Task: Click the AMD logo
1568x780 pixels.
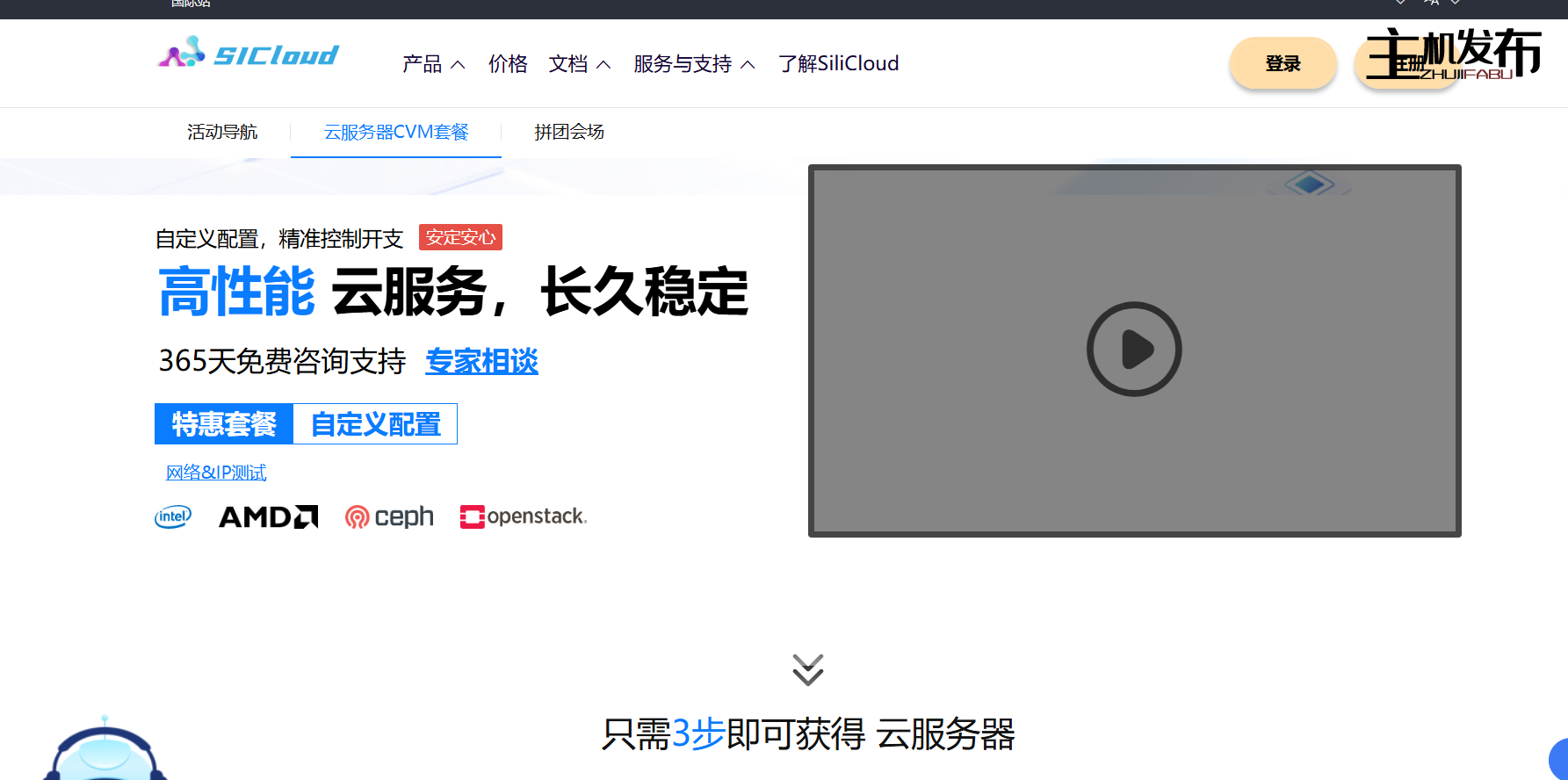Action: pos(268,517)
